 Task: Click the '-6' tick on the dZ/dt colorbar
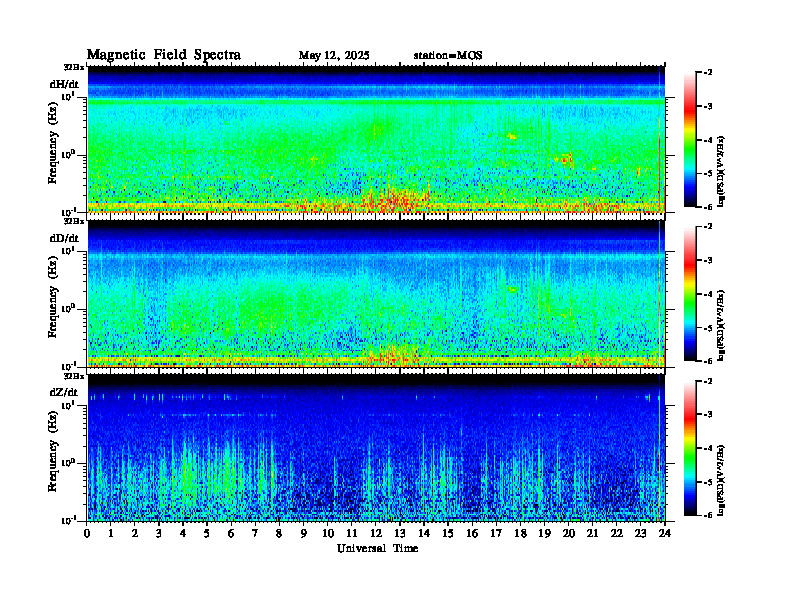point(708,515)
